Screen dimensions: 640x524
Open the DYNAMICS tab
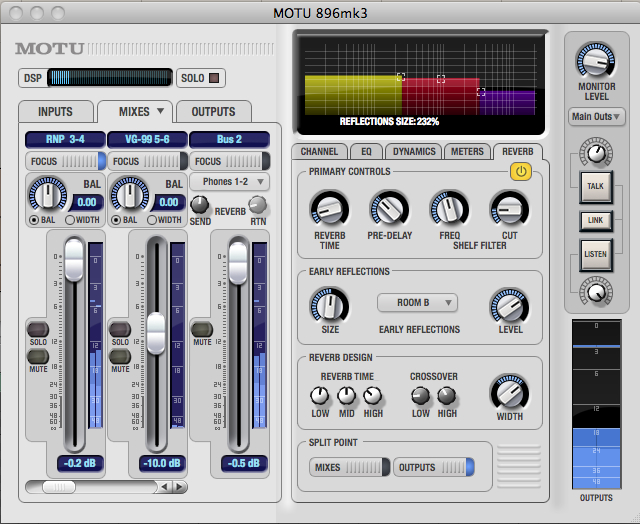coord(414,151)
